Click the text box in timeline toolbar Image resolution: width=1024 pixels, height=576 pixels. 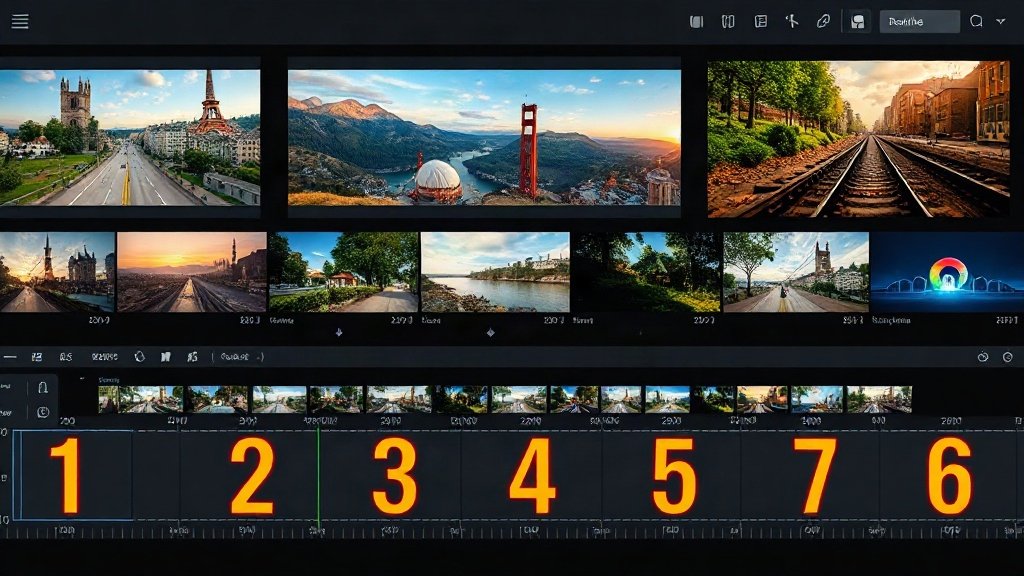click(241, 357)
